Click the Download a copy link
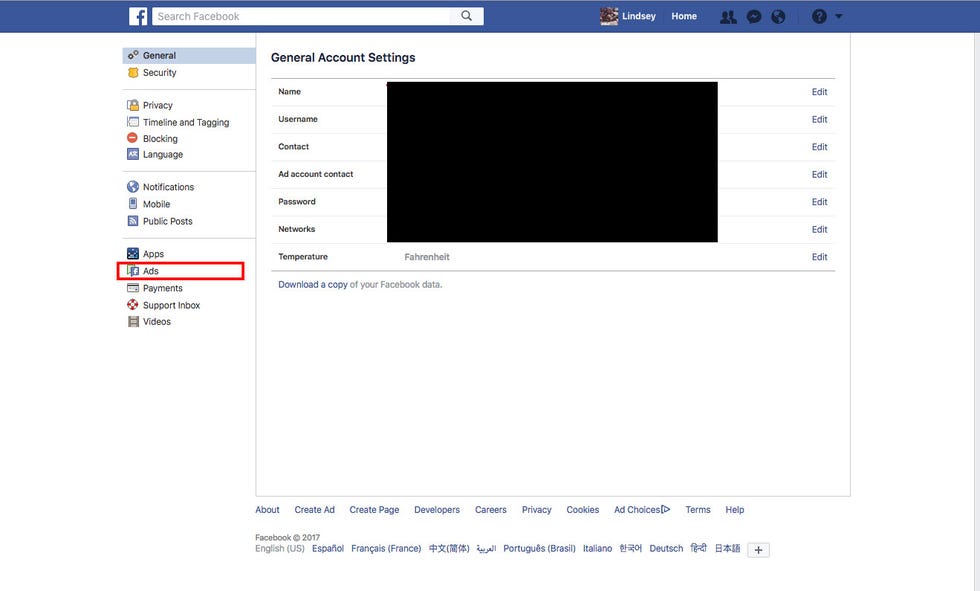The image size is (980, 591). point(312,284)
